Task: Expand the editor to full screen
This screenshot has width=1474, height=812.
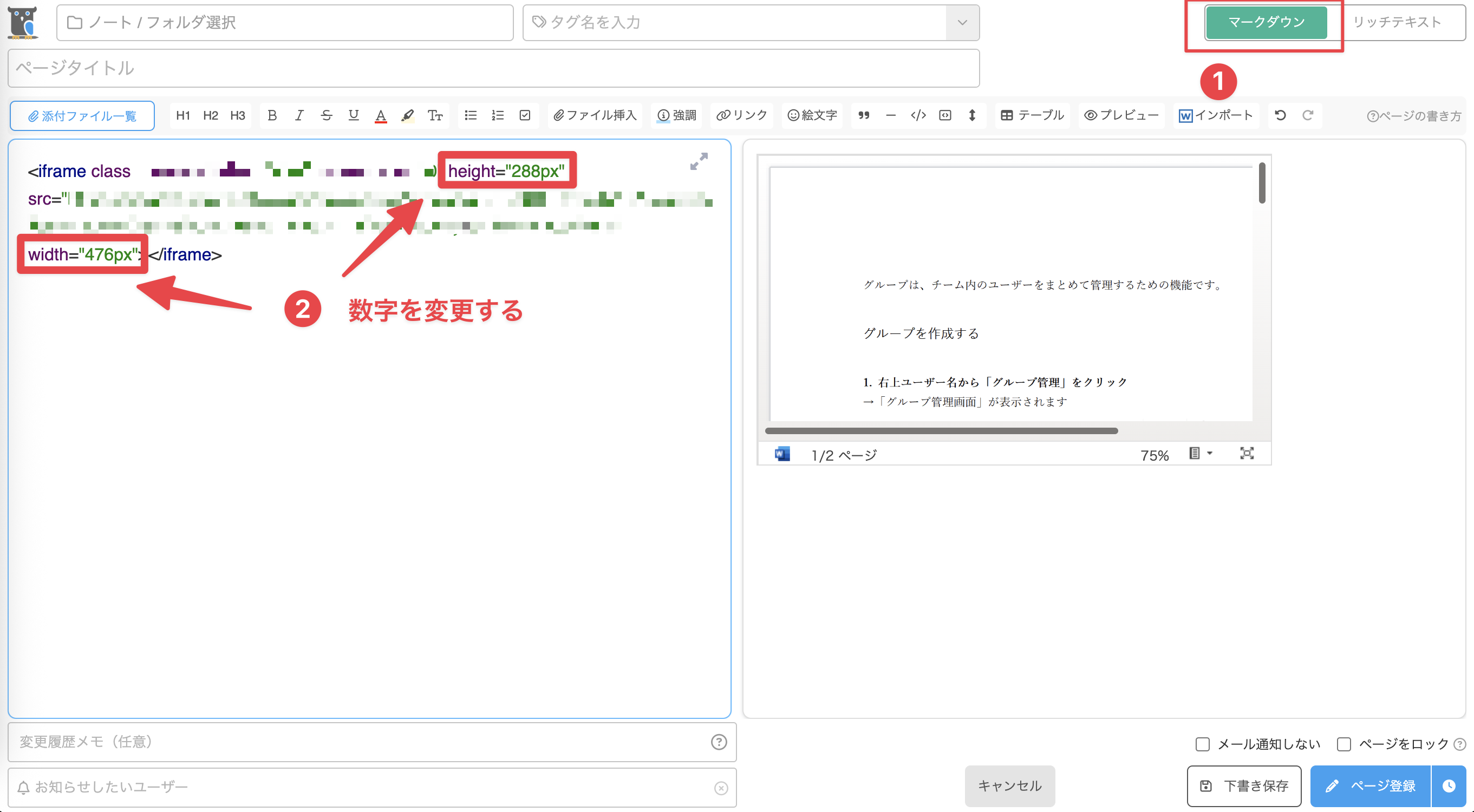Action: point(699,162)
